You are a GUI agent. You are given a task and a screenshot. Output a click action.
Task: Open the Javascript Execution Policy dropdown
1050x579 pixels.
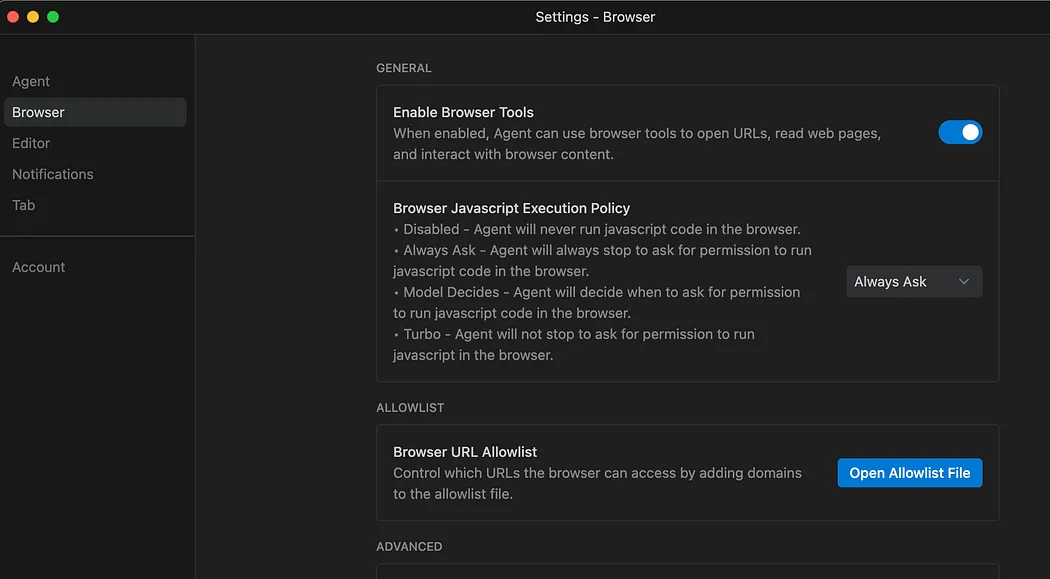913,281
